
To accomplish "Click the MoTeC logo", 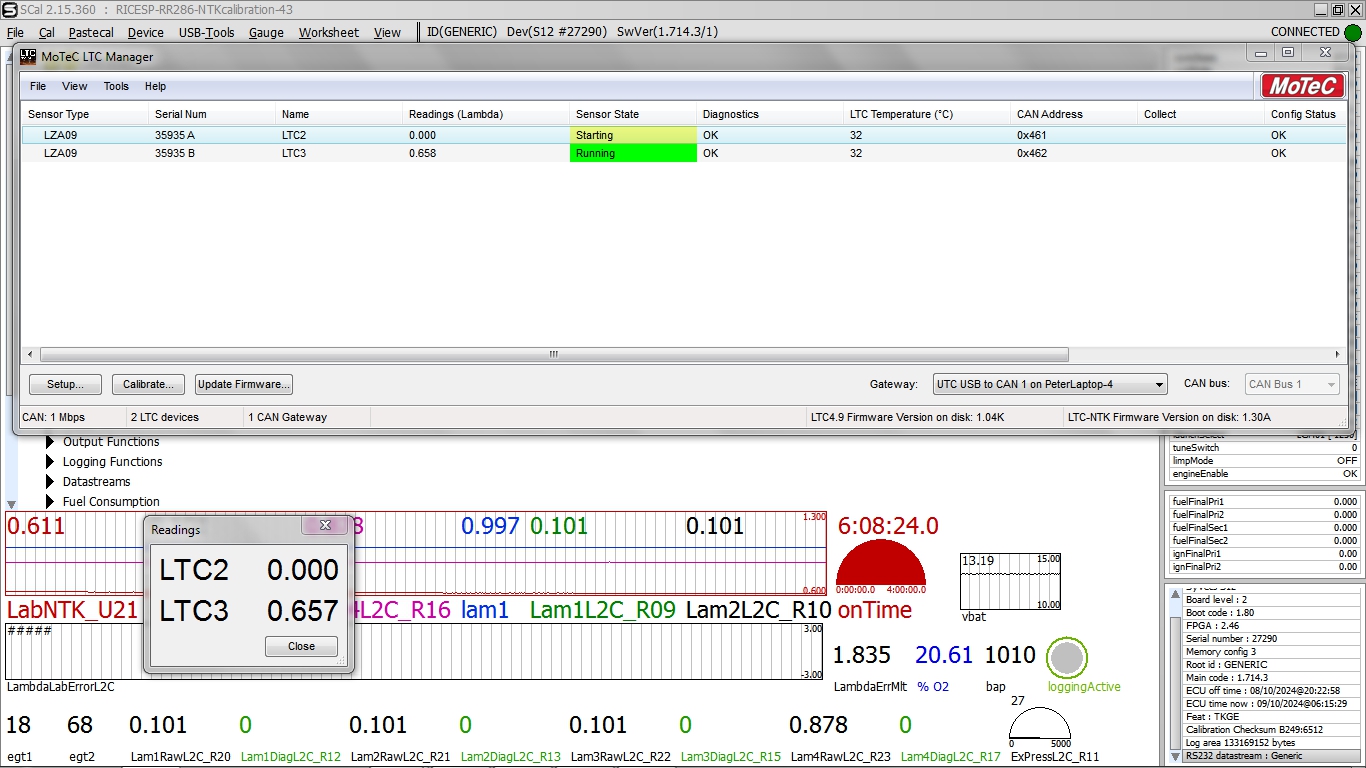I will [1303, 86].
